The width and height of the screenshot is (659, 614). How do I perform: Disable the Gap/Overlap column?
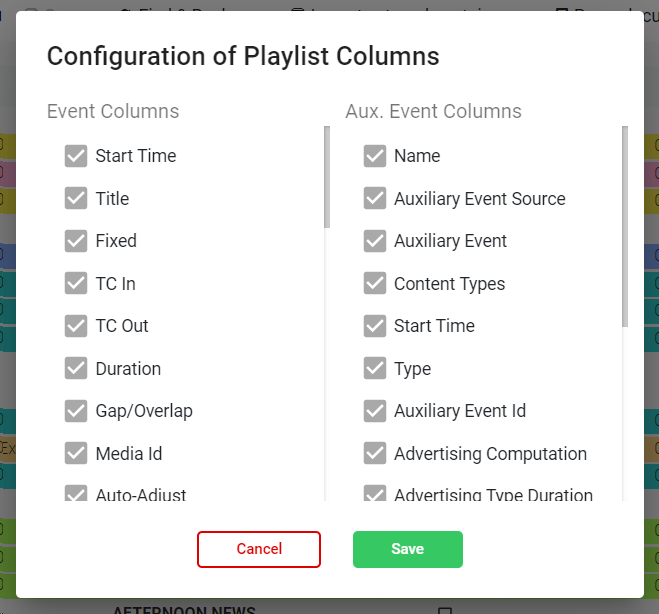(76, 411)
